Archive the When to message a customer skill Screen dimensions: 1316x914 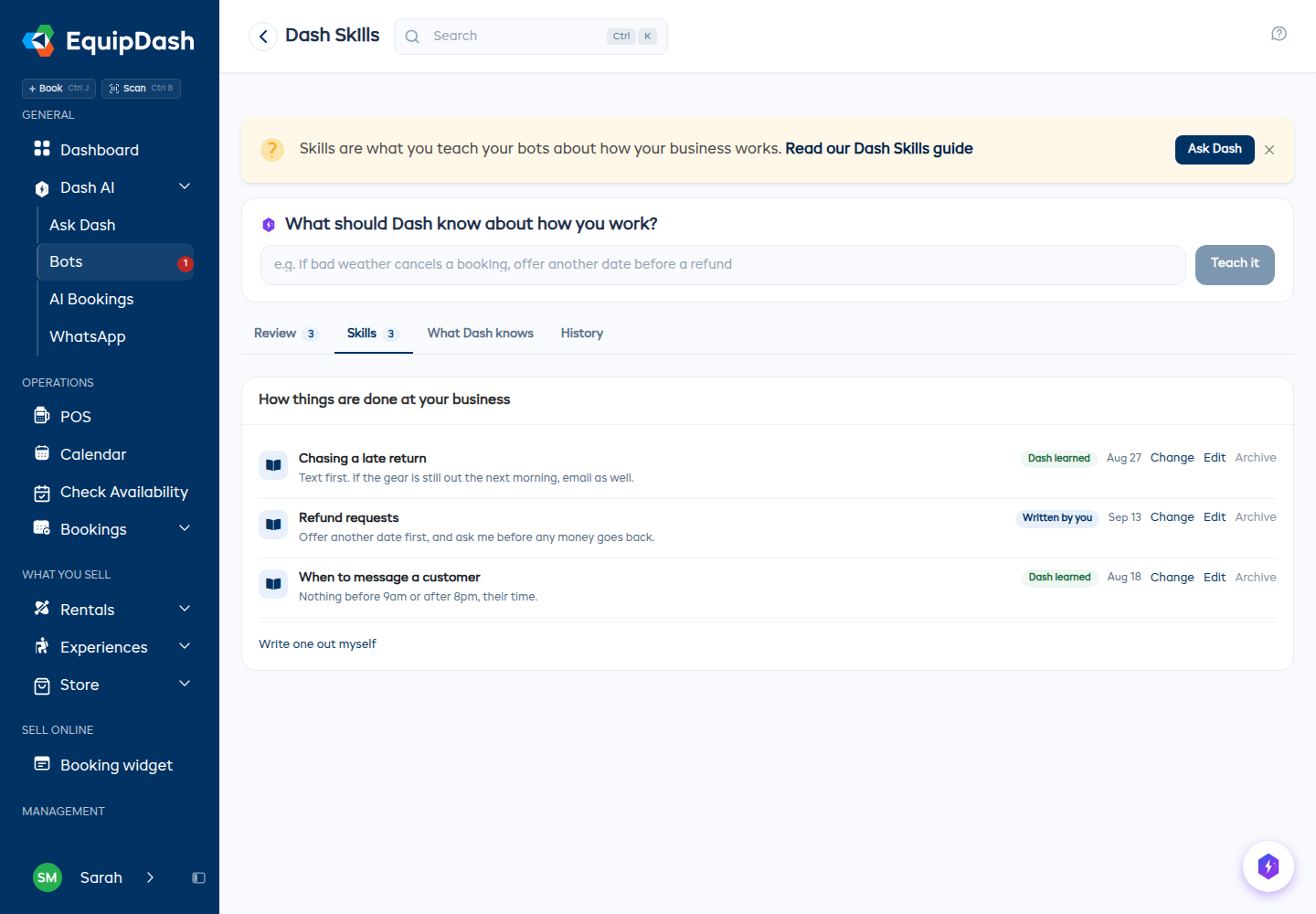(x=1256, y=578)
